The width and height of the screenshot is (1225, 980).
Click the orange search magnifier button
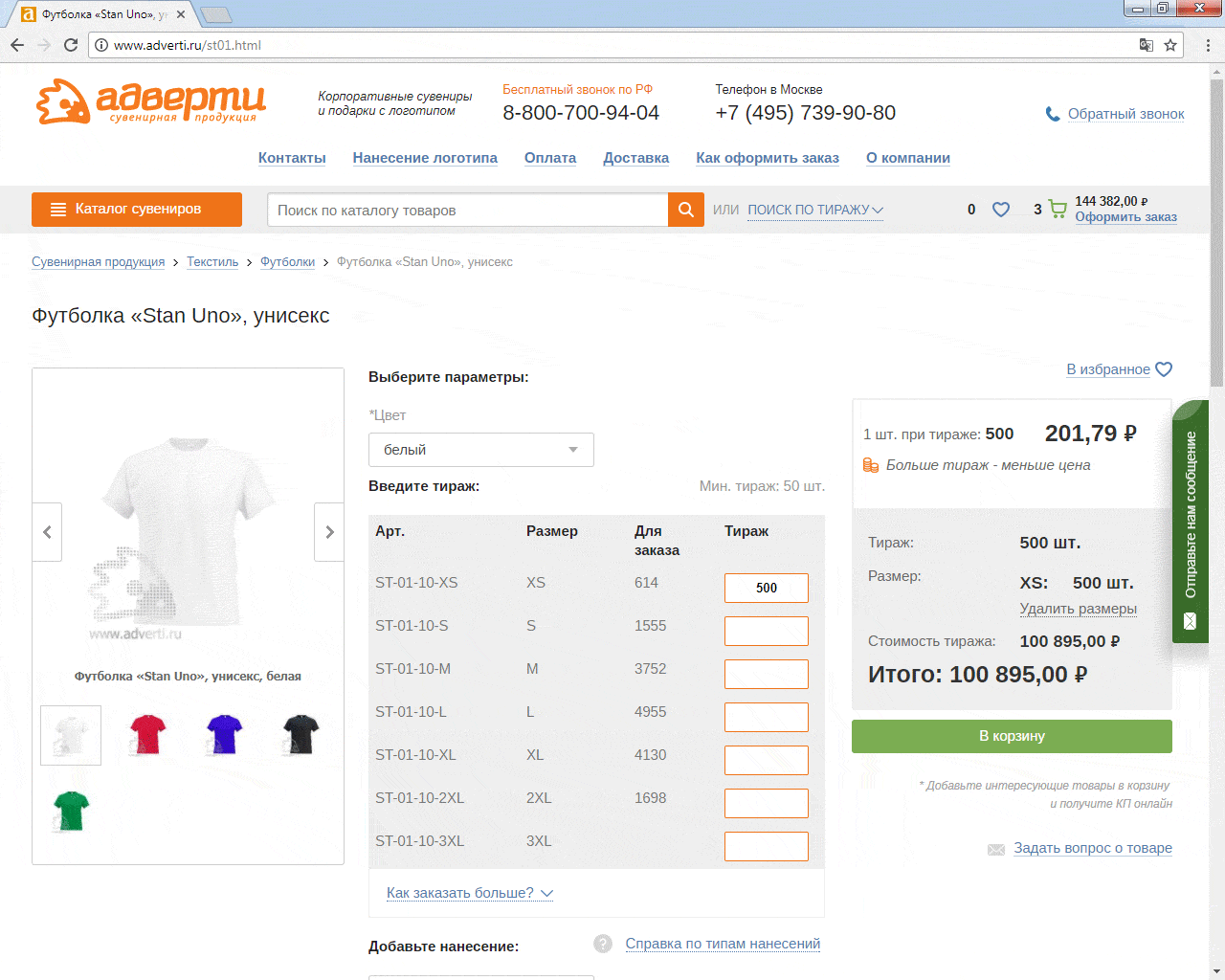point(686,210)
